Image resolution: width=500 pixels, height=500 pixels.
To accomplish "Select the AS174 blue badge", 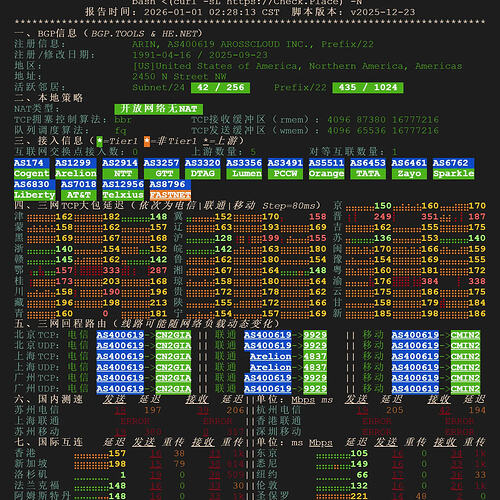I will 32,163.
